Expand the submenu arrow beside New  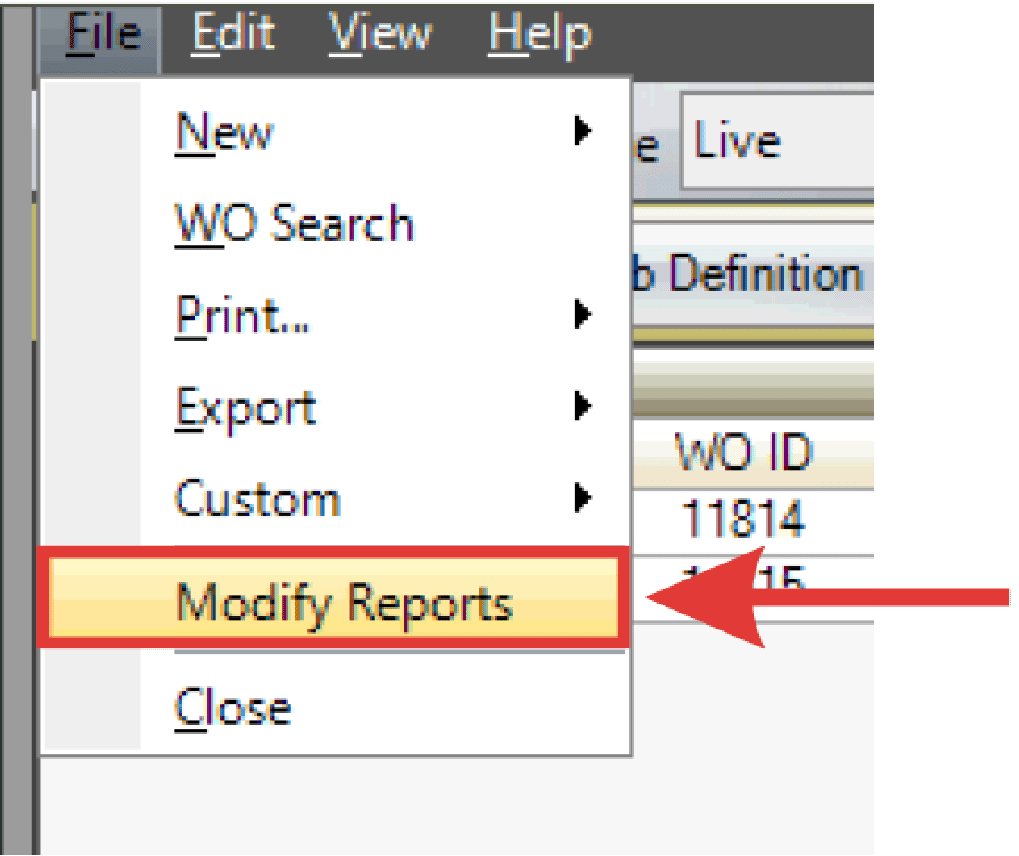(x=582, y=131)
